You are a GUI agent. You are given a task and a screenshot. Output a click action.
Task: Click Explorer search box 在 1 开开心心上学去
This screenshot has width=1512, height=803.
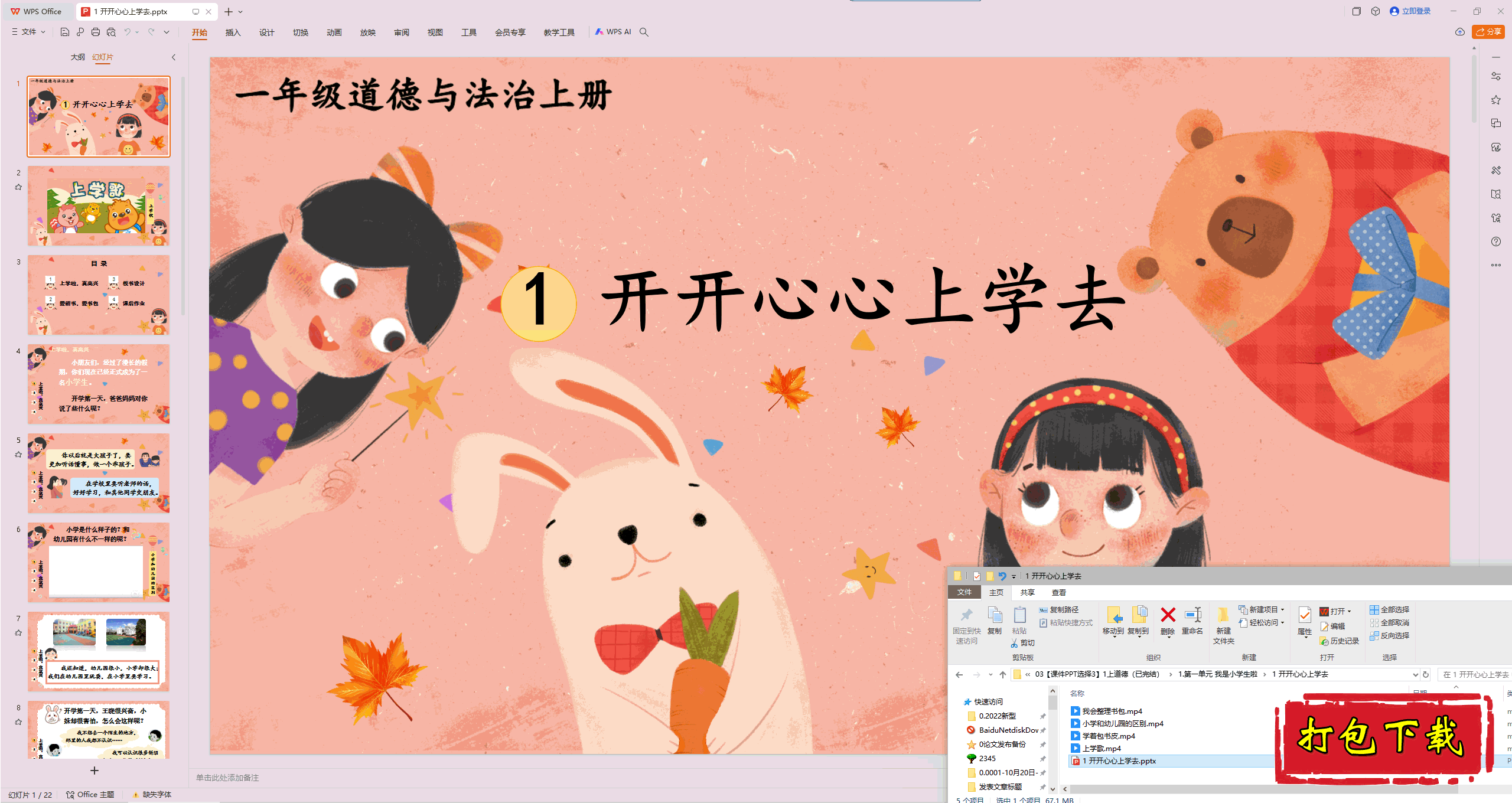1474,674
